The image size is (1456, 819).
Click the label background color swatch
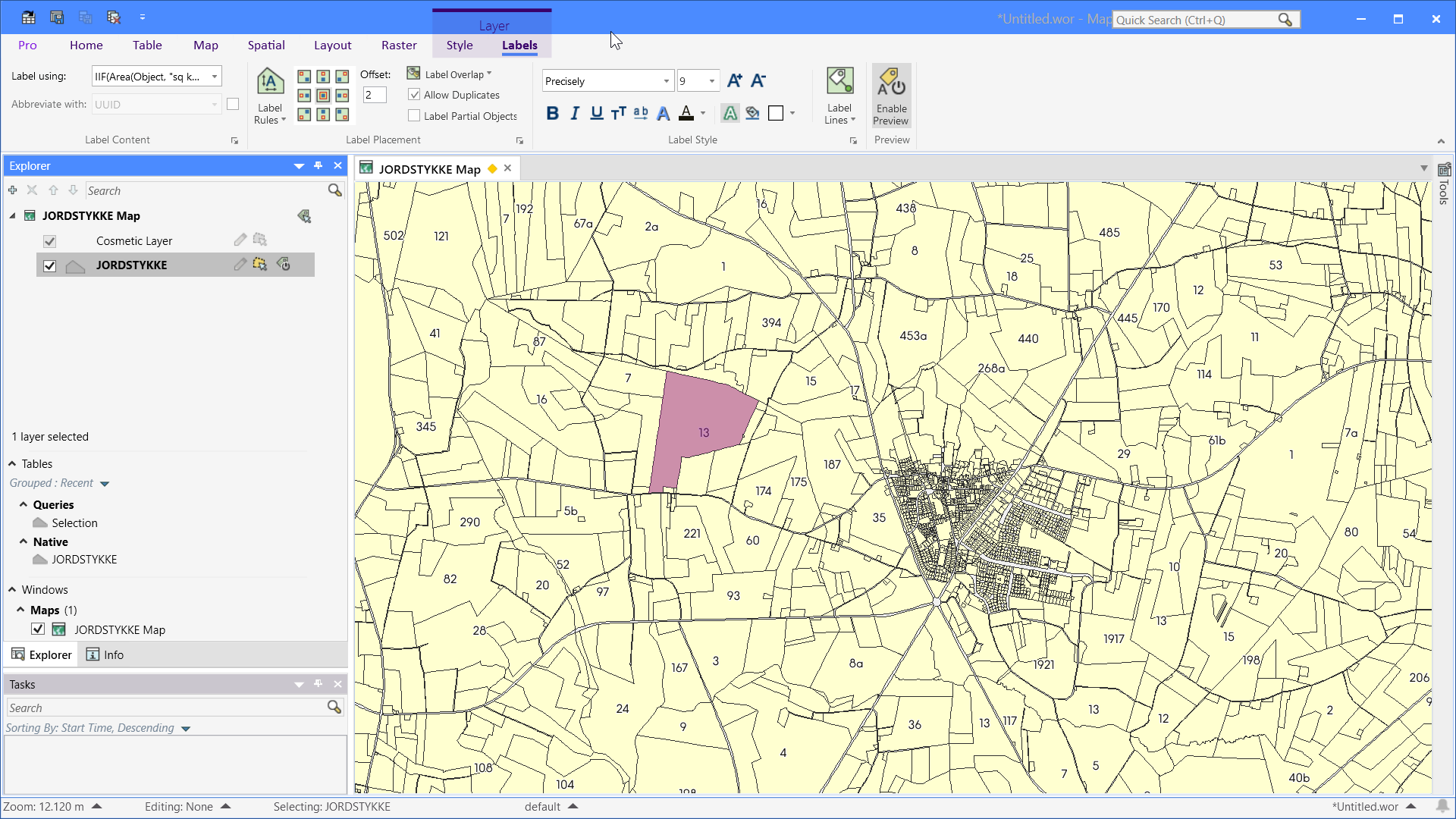pos(776,114)
